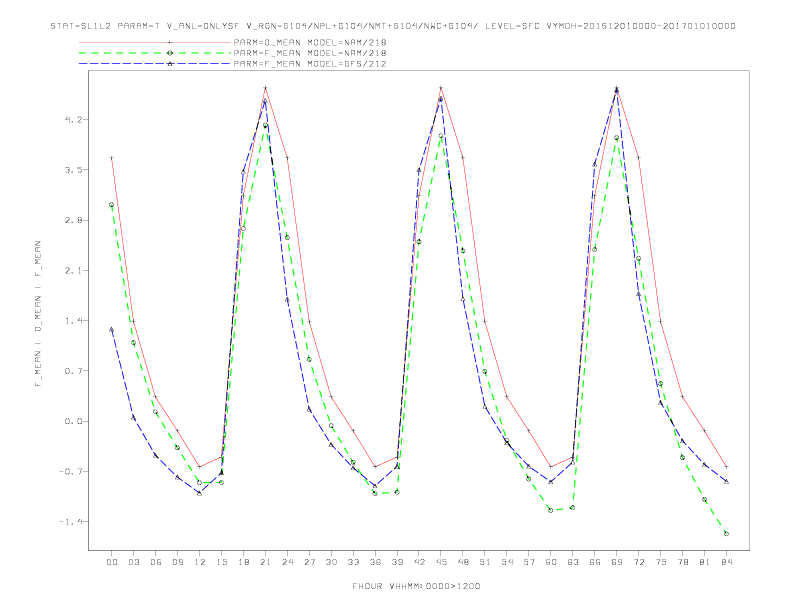Click the x-axis title FHOUR VHHMM:0000>1200
The width and height of the screenshot is (792, 612).
(x=416, y=586)
